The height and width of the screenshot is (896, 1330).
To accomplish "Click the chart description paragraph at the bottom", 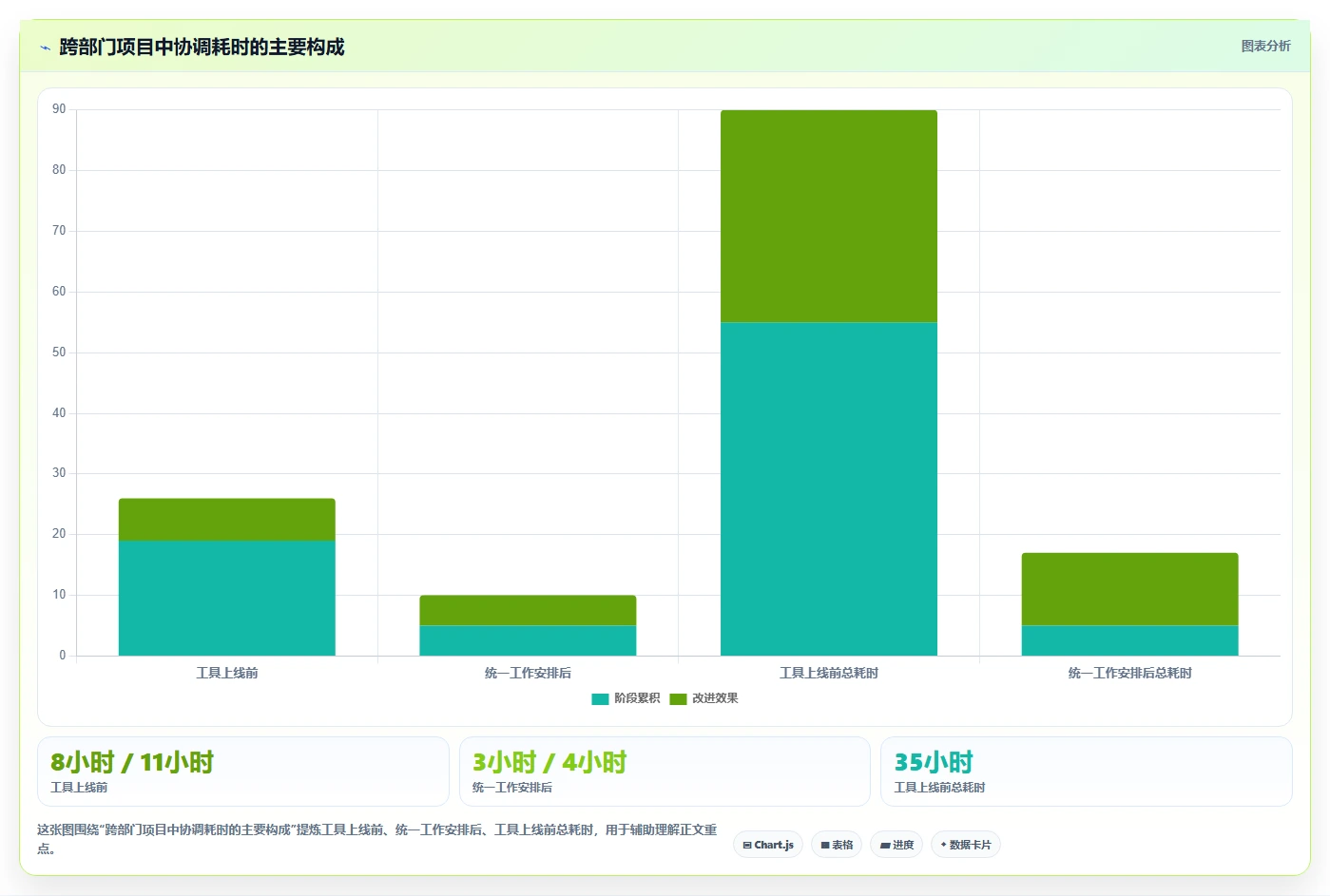I will pyautogui.click(x=376, y=839).
